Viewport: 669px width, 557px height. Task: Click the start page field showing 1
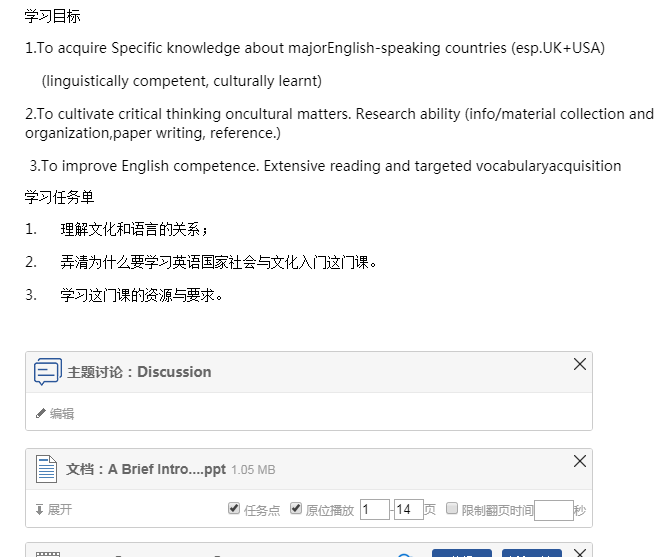[374, 509]
